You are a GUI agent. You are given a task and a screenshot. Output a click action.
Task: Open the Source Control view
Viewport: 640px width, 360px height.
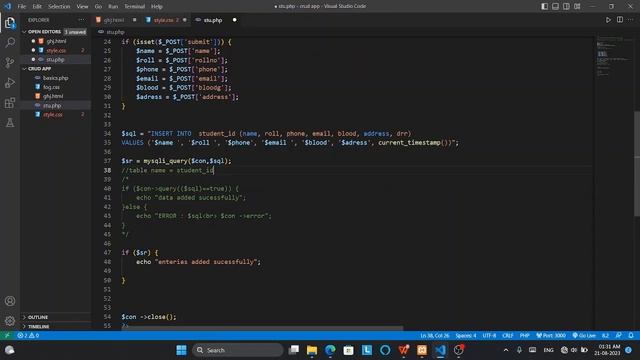click(10, 62)
